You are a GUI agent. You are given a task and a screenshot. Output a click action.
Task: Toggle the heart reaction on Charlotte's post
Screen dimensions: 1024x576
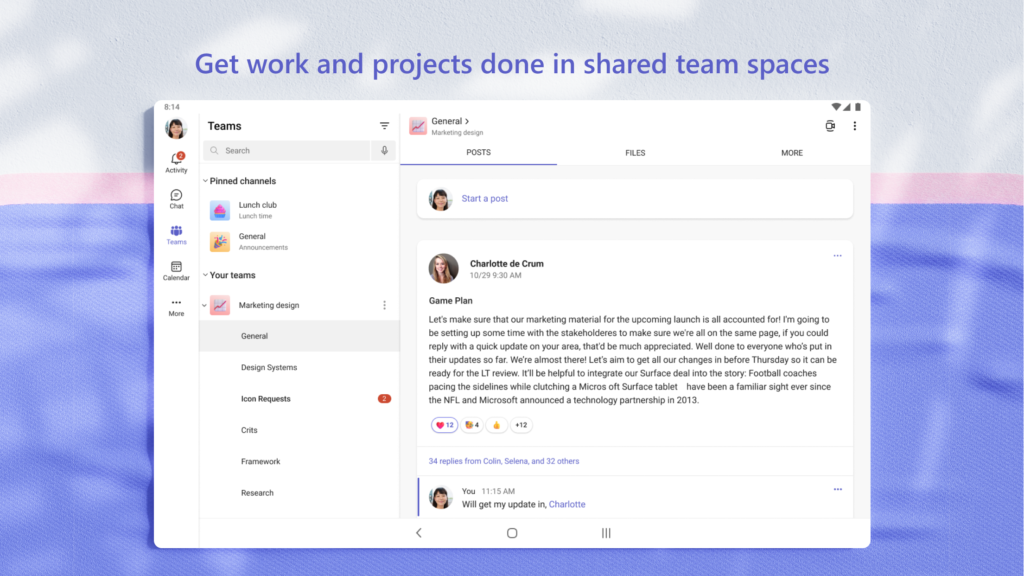tap(444, 424)
